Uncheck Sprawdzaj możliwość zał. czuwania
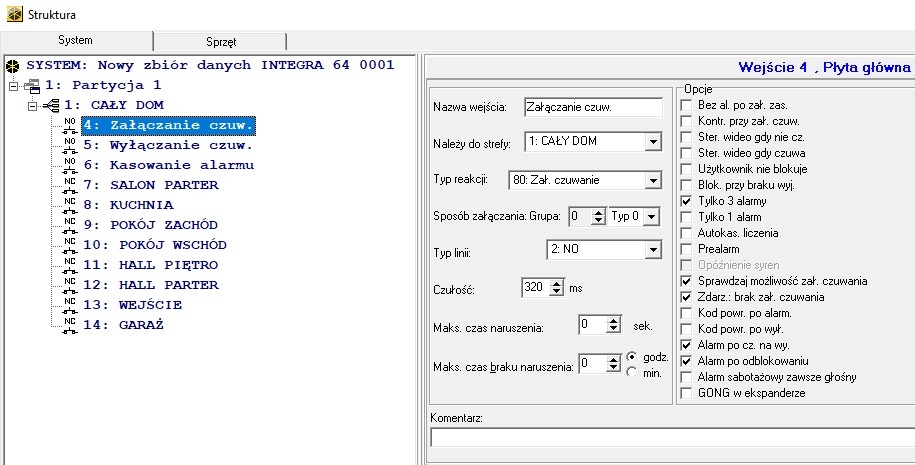 686,281
